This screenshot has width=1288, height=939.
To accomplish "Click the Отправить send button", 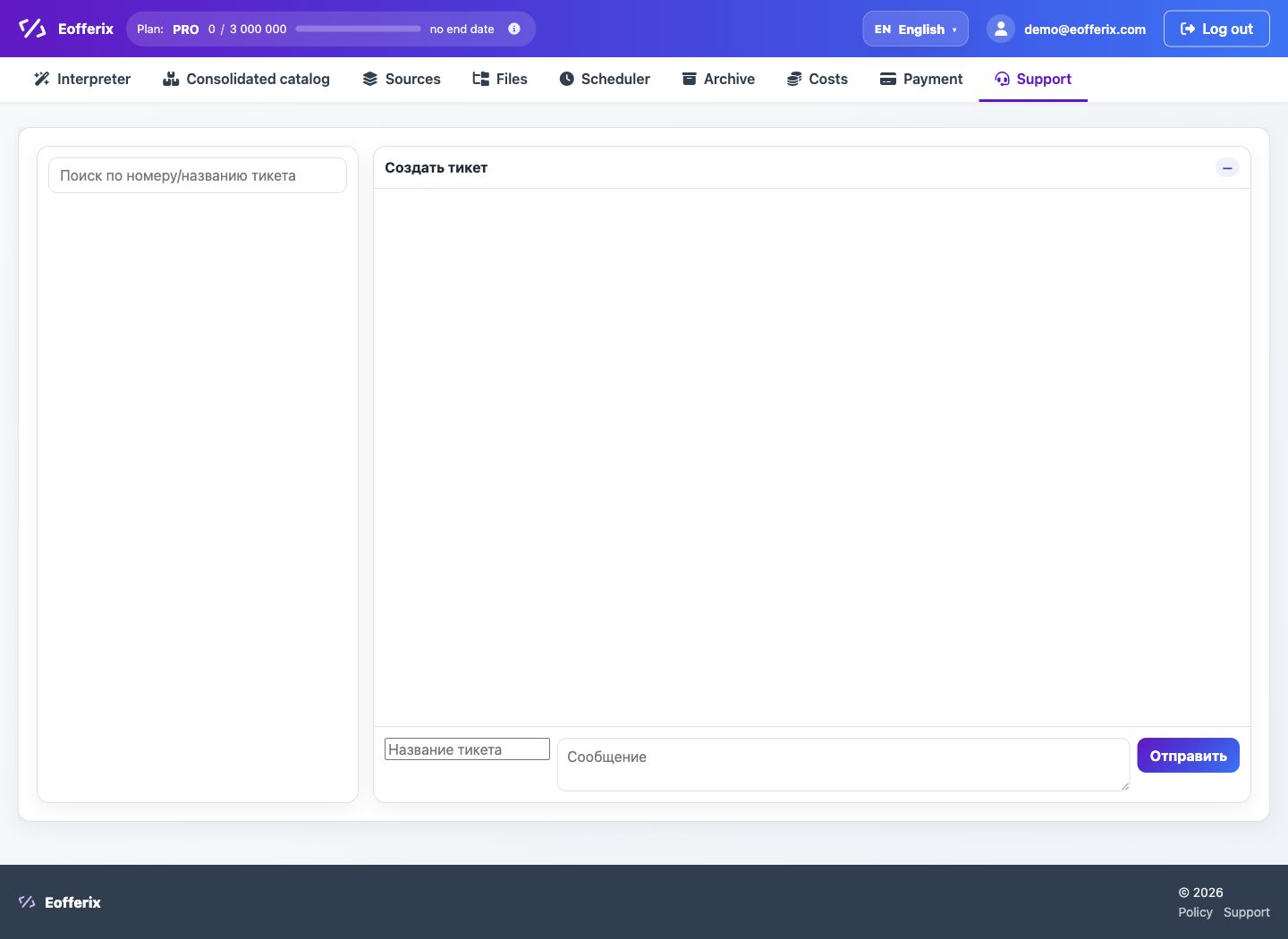I will pos(1188,756).
